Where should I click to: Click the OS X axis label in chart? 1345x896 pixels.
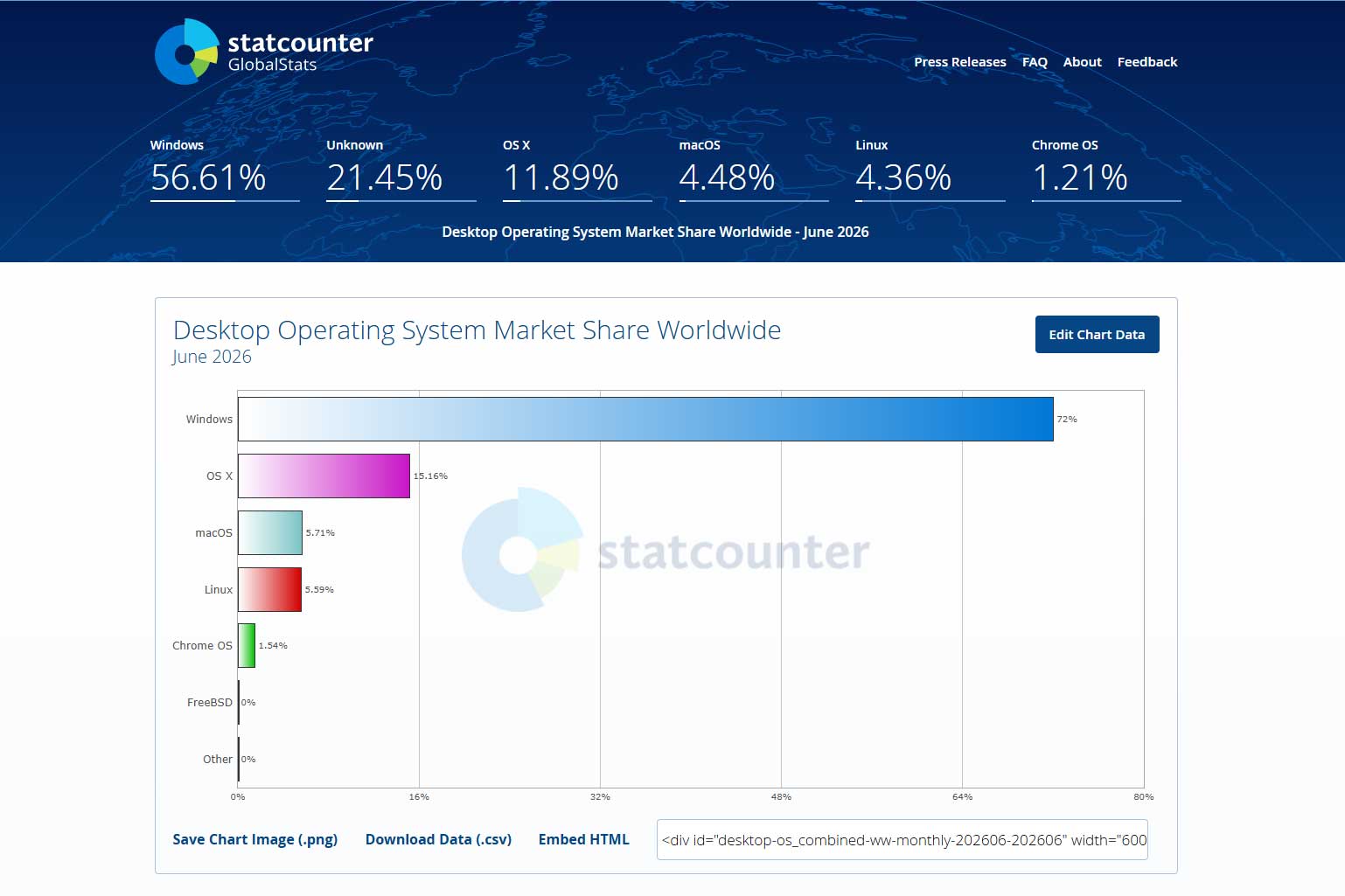click(220, 476)
